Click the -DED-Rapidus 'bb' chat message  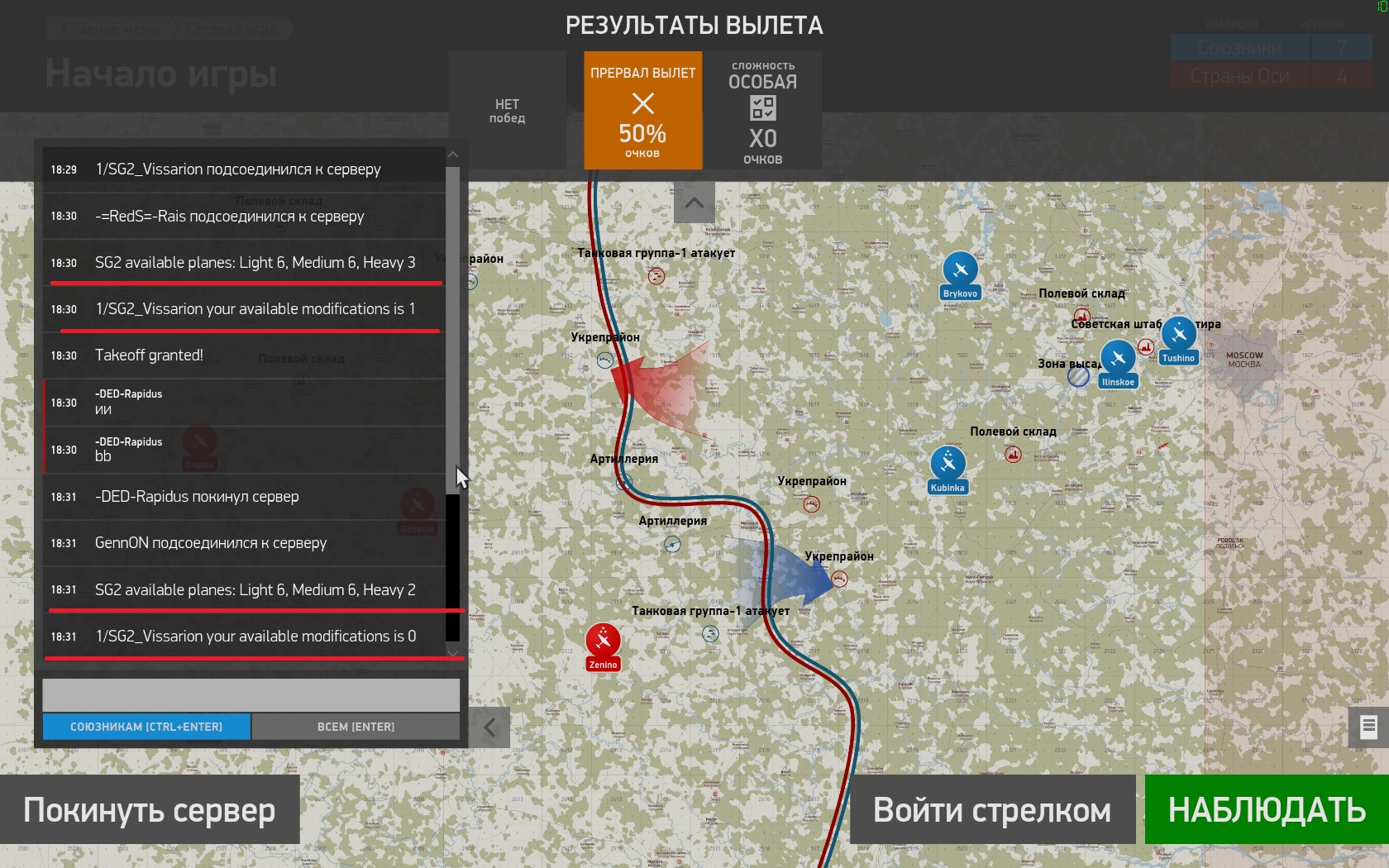click(245, 450)
